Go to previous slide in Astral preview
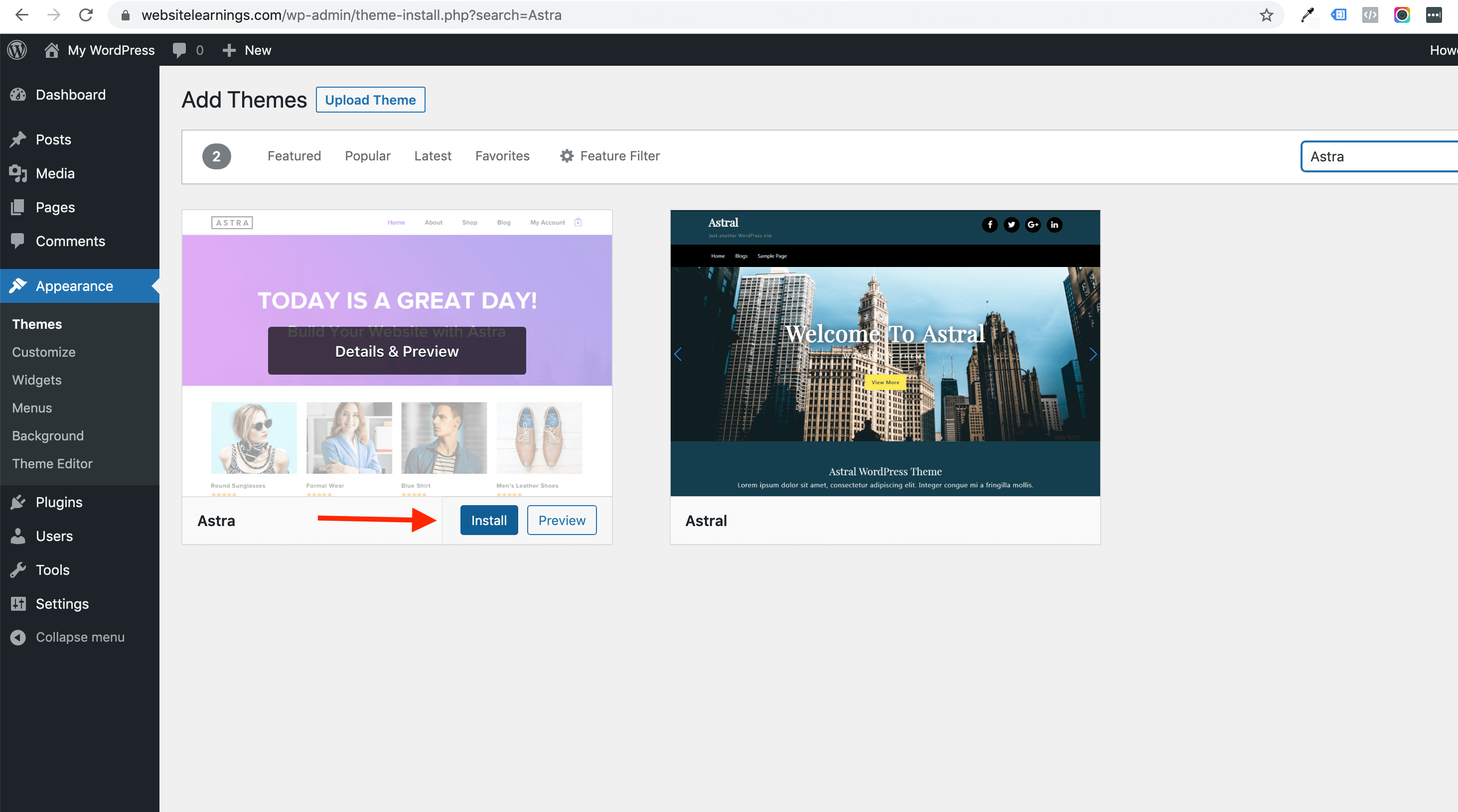Image resolution: width=1458 pixels, height=812 pixels. click(x=678, y=354)
